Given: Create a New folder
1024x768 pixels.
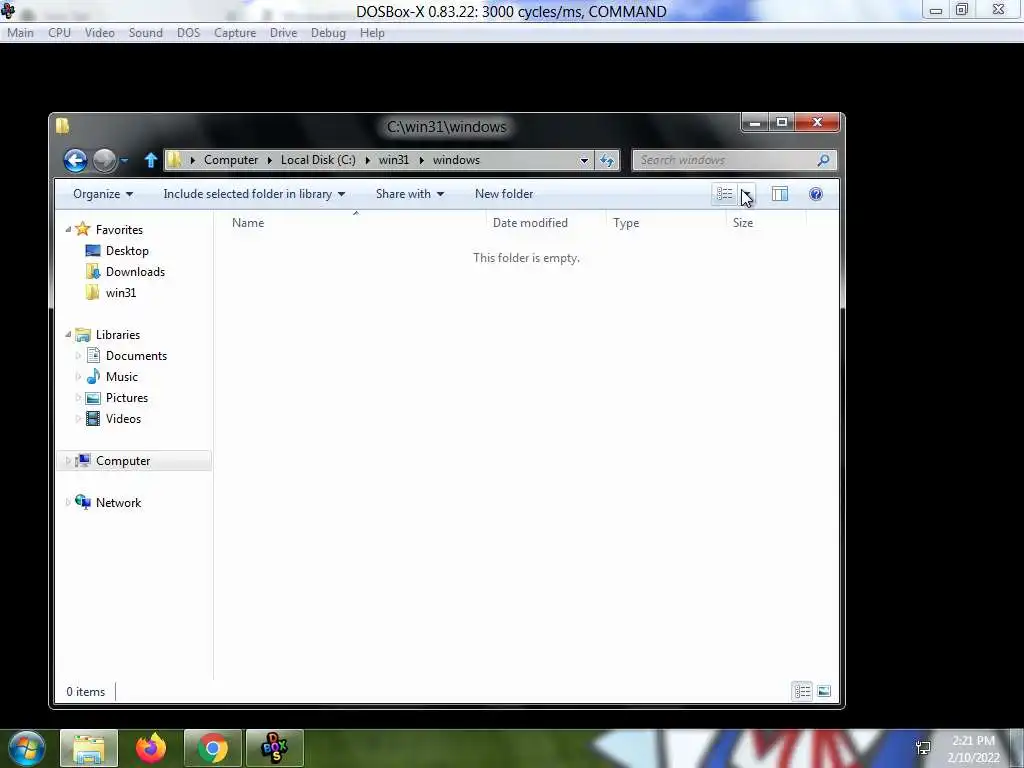Looking at the screenshot, I should coord(504,194).
